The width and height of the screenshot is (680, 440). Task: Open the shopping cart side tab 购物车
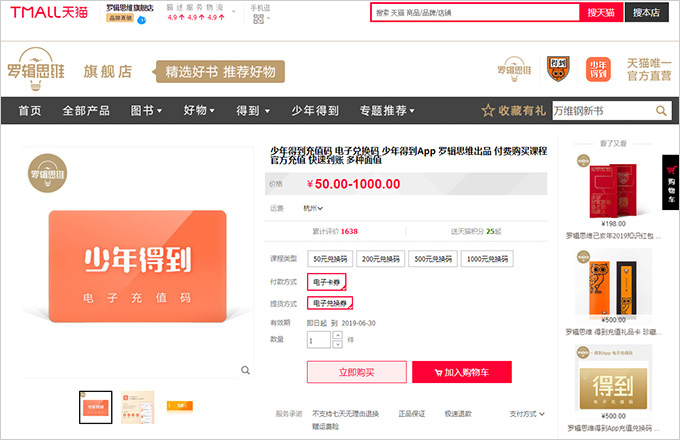point(671,183)
